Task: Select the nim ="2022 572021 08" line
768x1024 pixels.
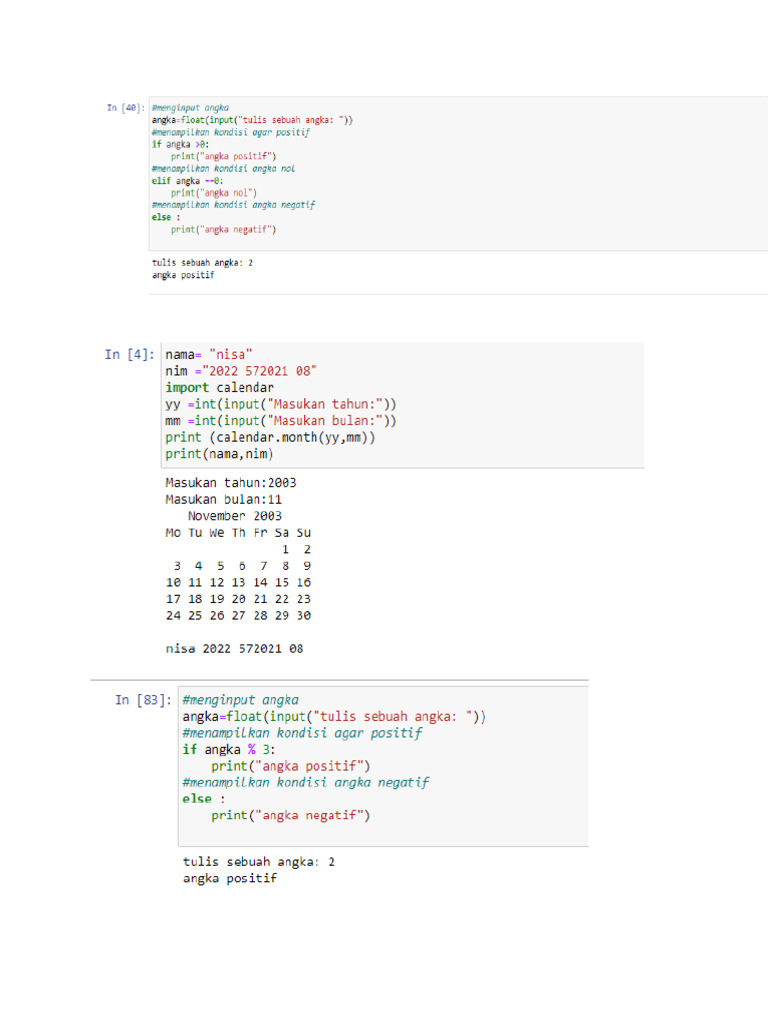Action: click(240, 371)
